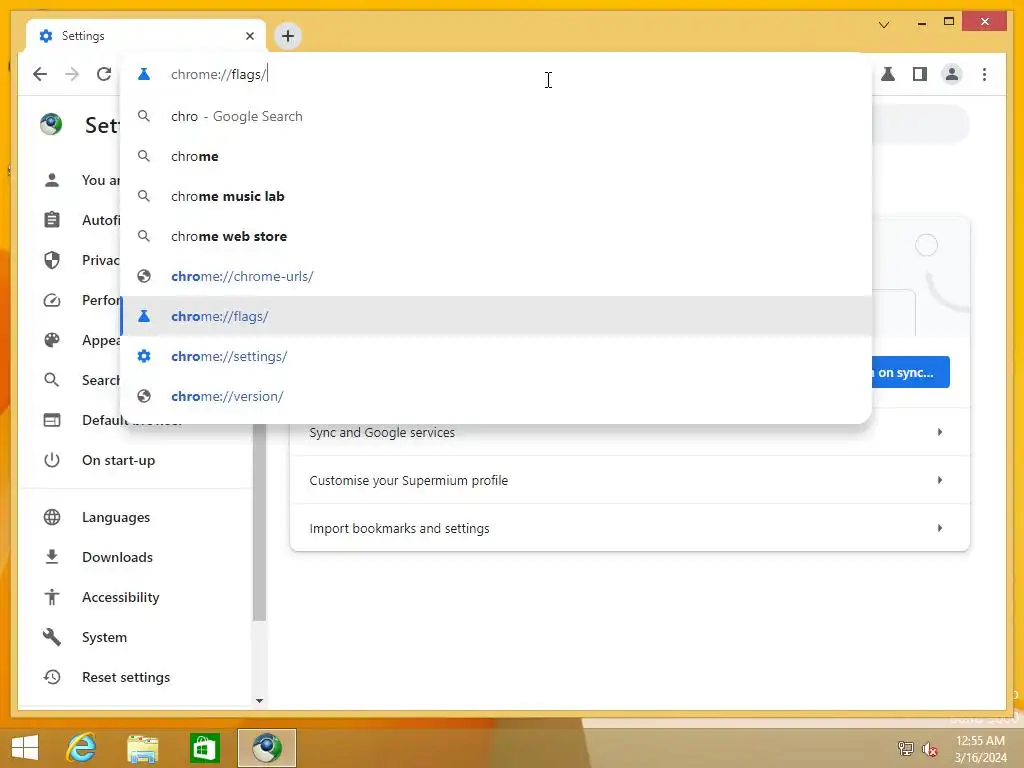Expand Sync and Google services row
The height and width of the screenshot is (768, 1024).
click(x=630, y=432)
